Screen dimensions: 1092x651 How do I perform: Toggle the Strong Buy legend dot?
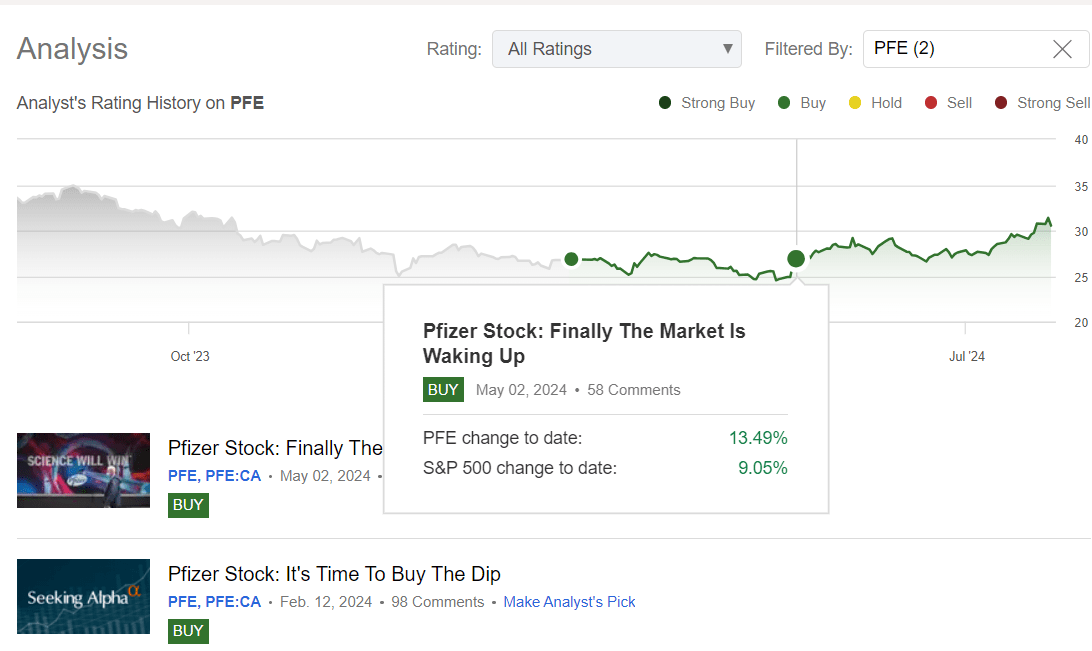[665, 103]
